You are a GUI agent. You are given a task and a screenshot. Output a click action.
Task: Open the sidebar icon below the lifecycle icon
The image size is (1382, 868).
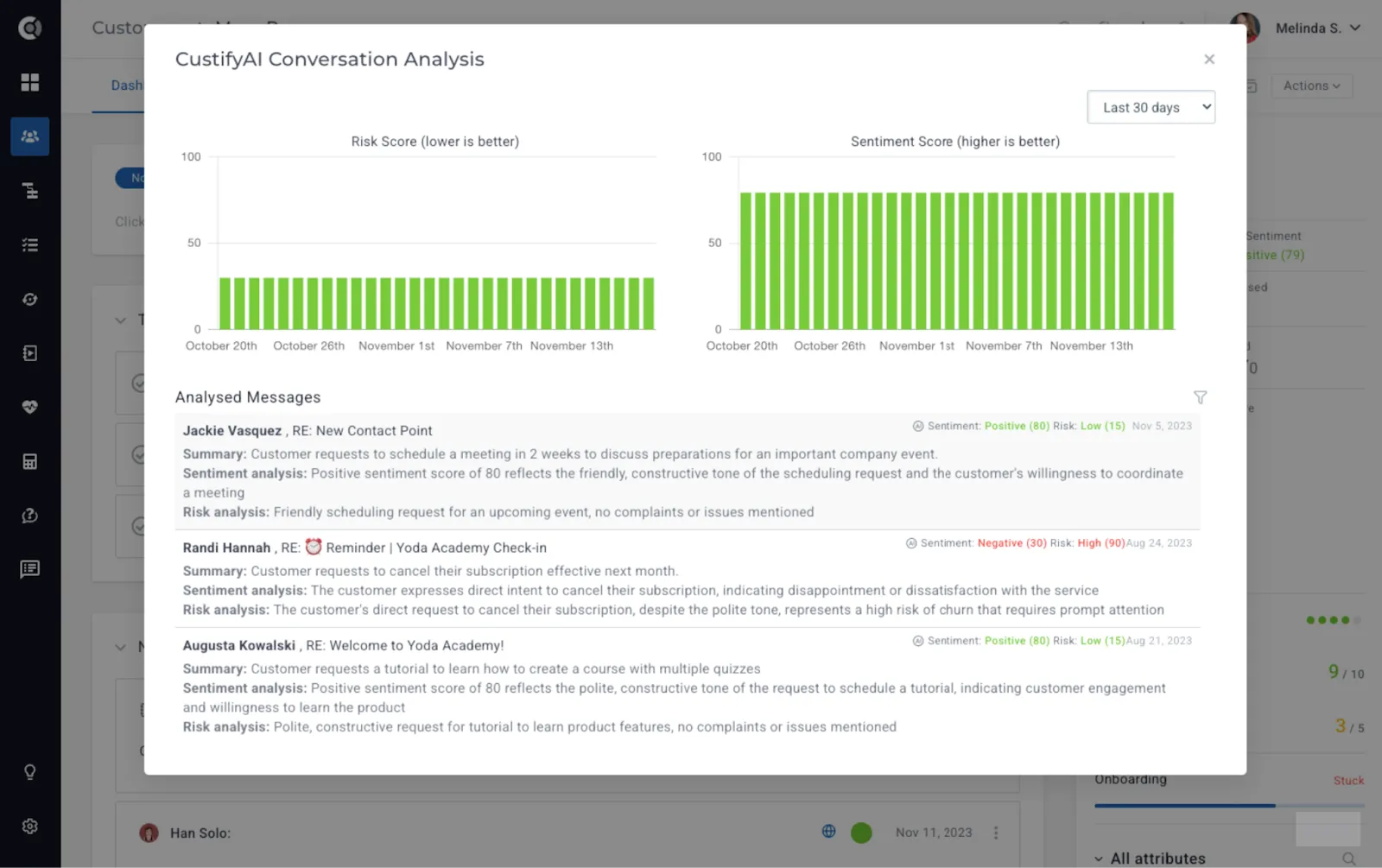(x=30, y=353)
